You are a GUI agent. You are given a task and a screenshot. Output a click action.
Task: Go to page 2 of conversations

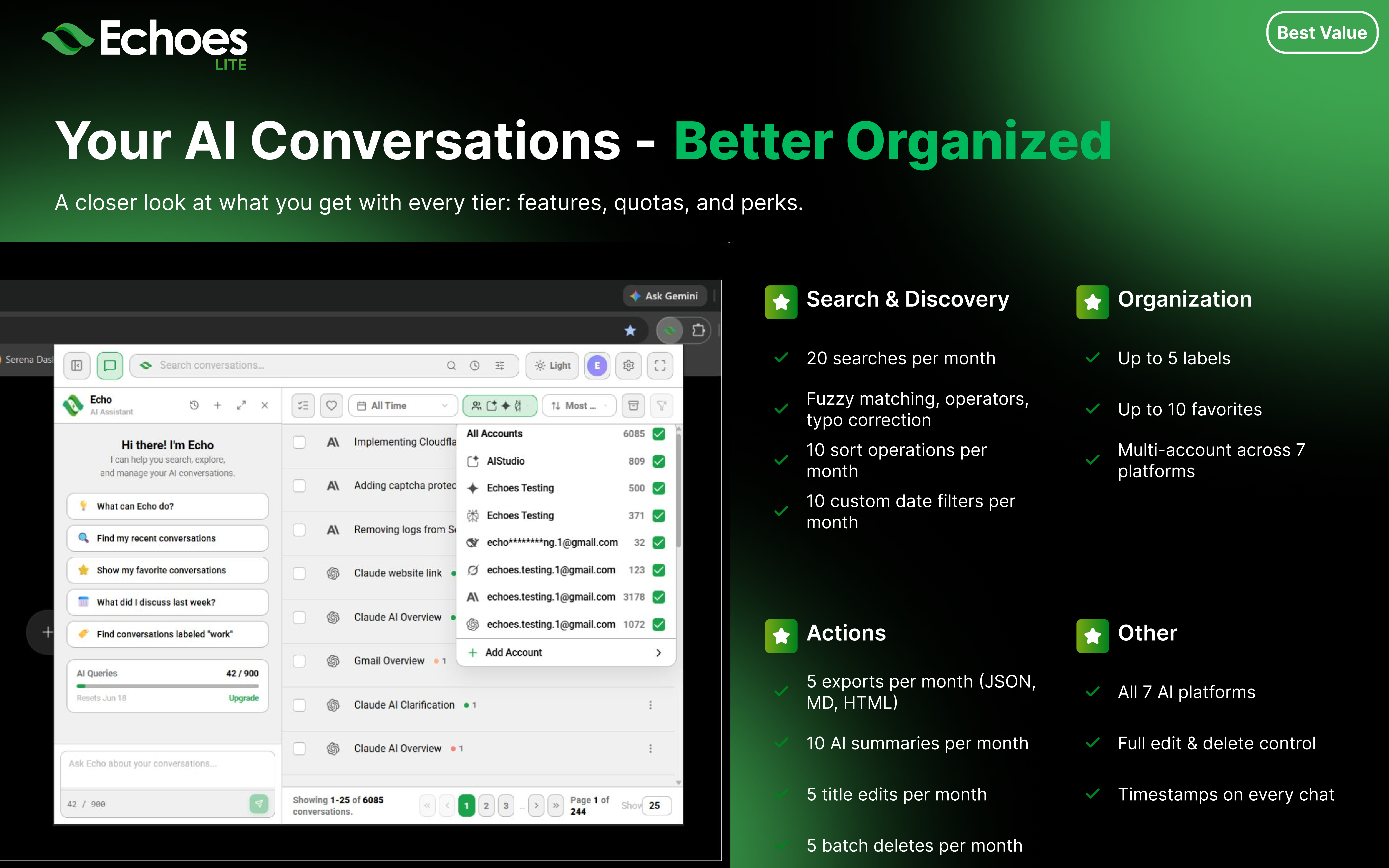pos(486,806)
